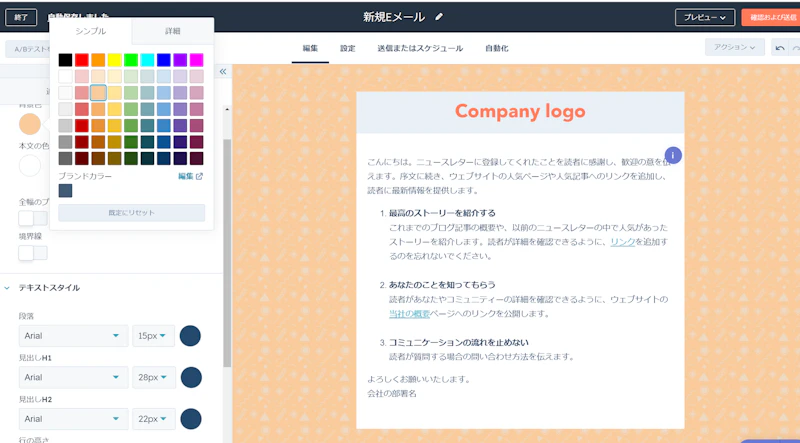Click the purple info icon in the email

click(x=673, y=155)
